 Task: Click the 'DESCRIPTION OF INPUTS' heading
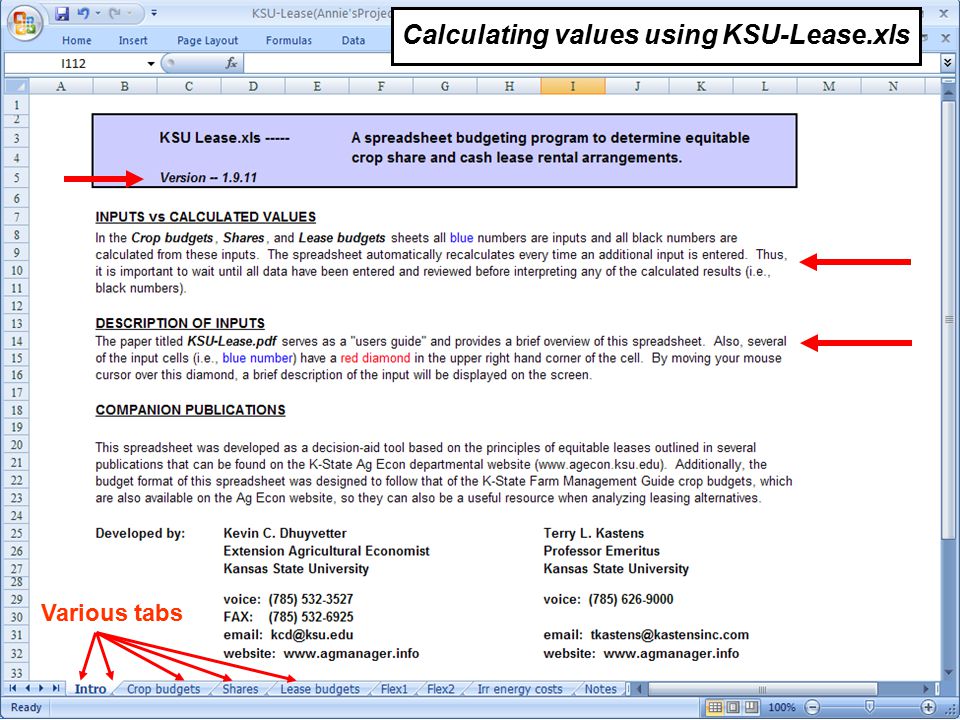180,323
